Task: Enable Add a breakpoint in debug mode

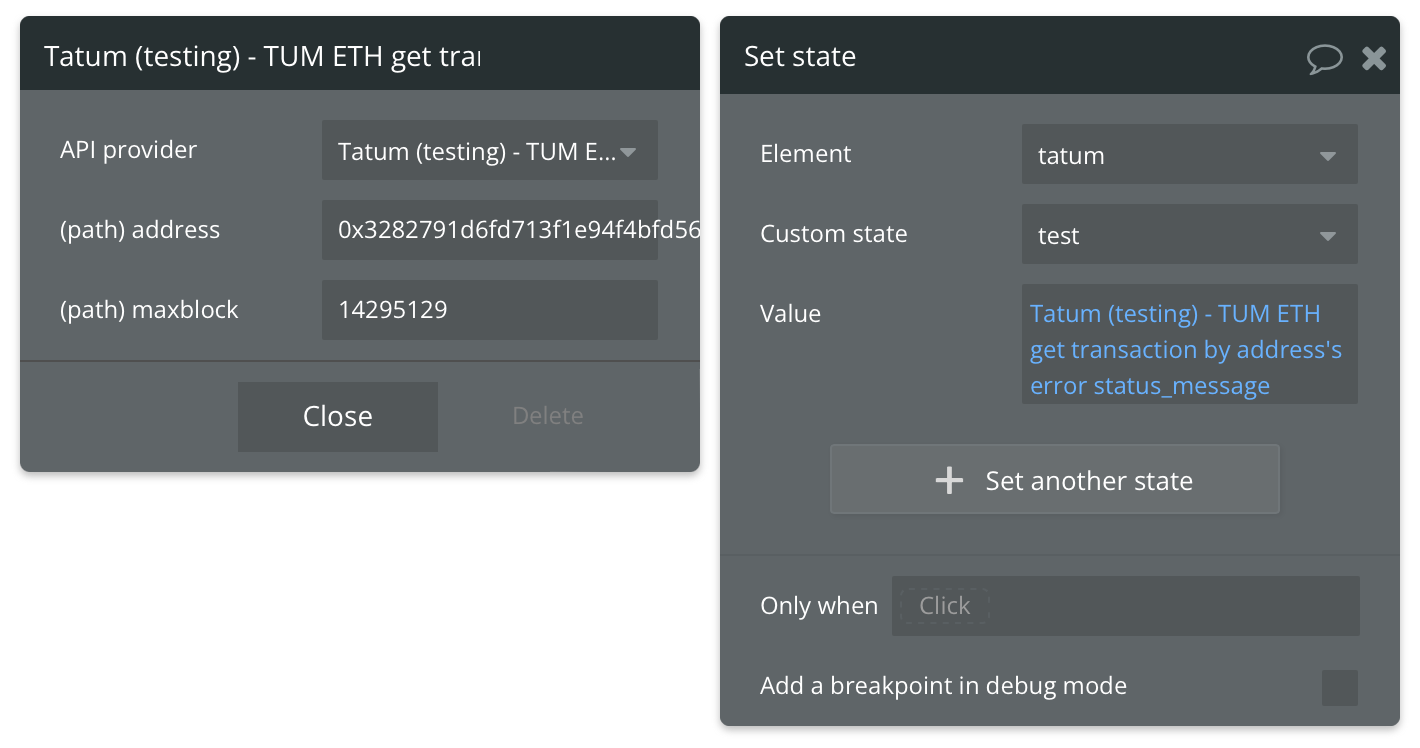Action: tap(1339, 687)
